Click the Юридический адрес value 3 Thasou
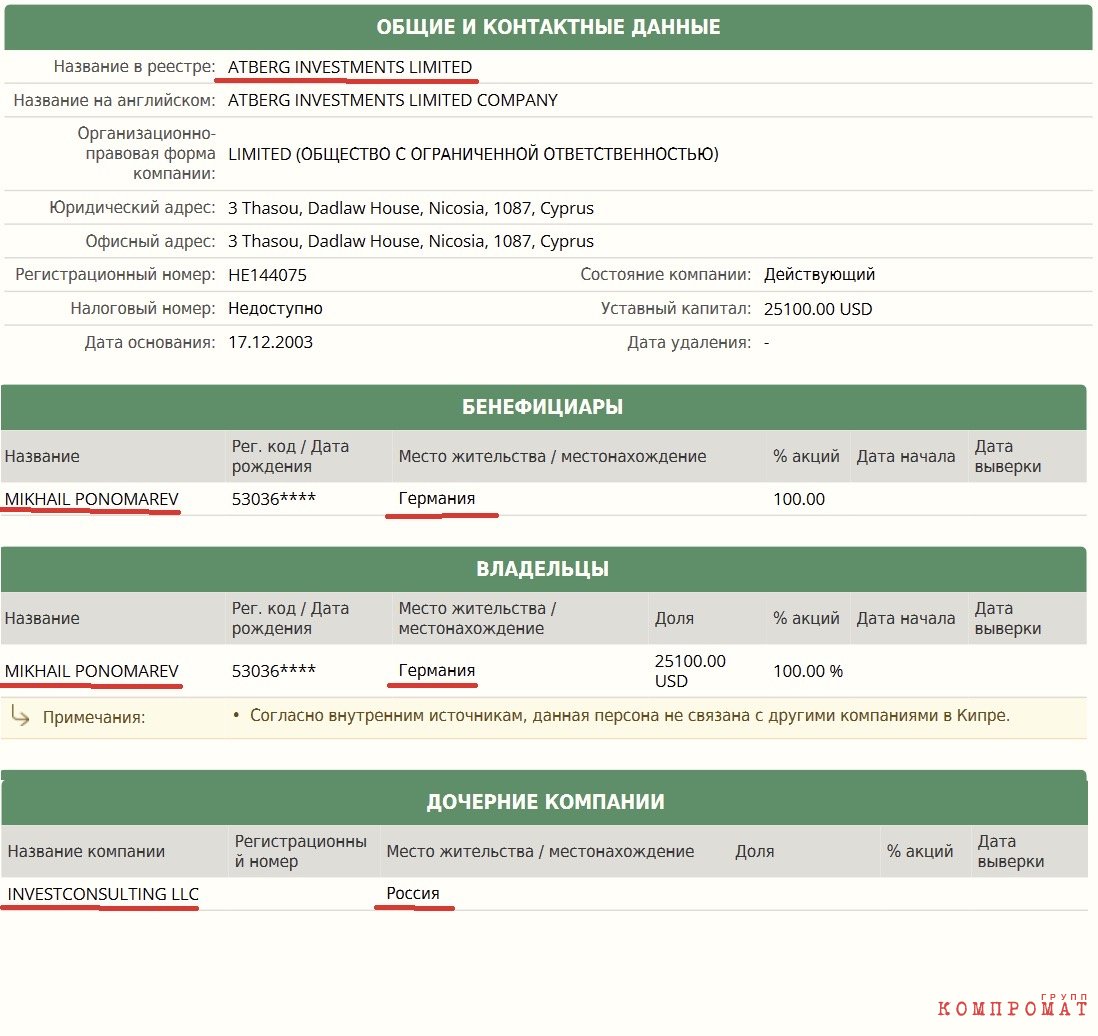 coord(410,208)
